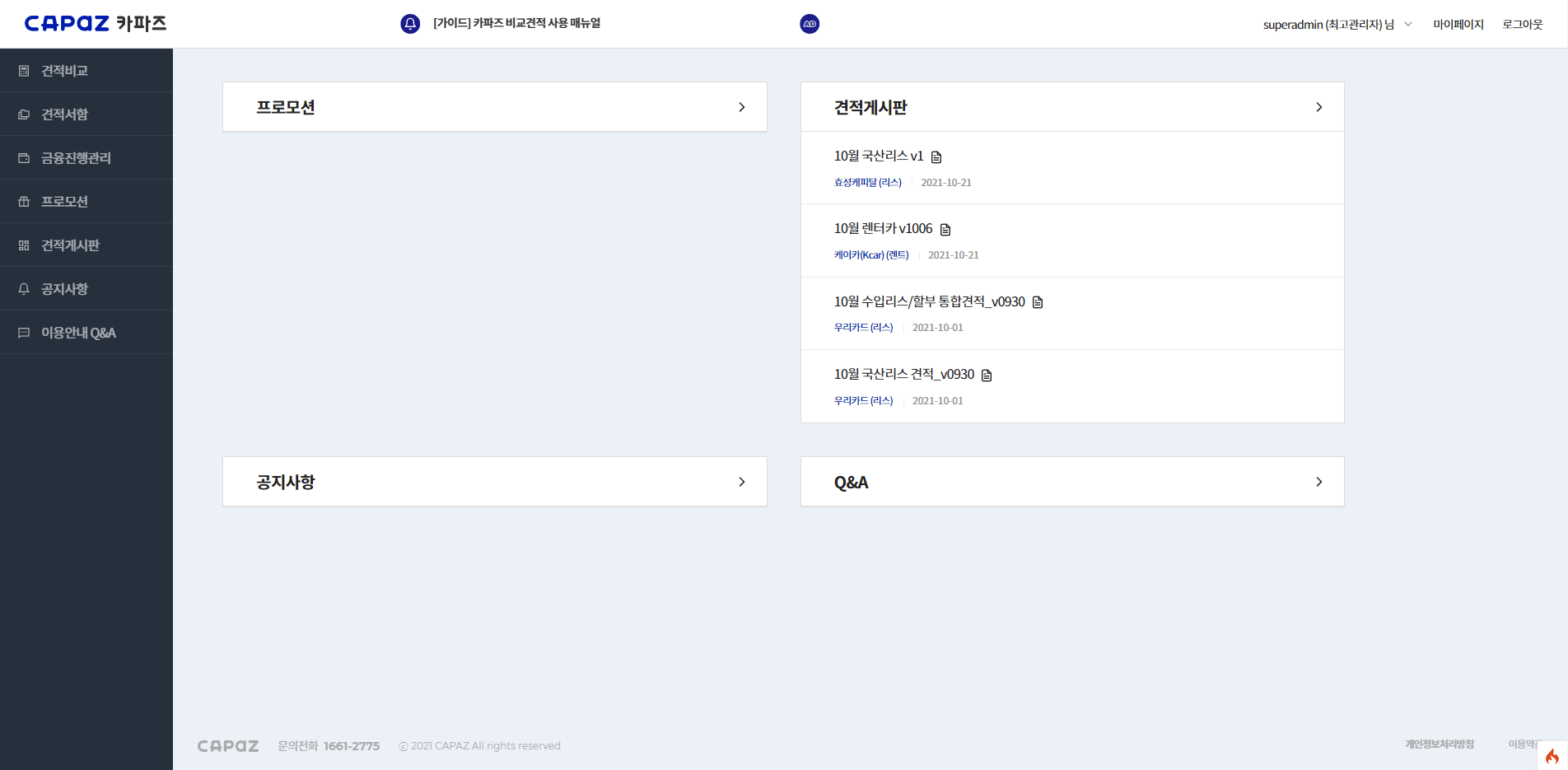
Task: Click the 로그아웃 link
Action: click(1523, 25)
